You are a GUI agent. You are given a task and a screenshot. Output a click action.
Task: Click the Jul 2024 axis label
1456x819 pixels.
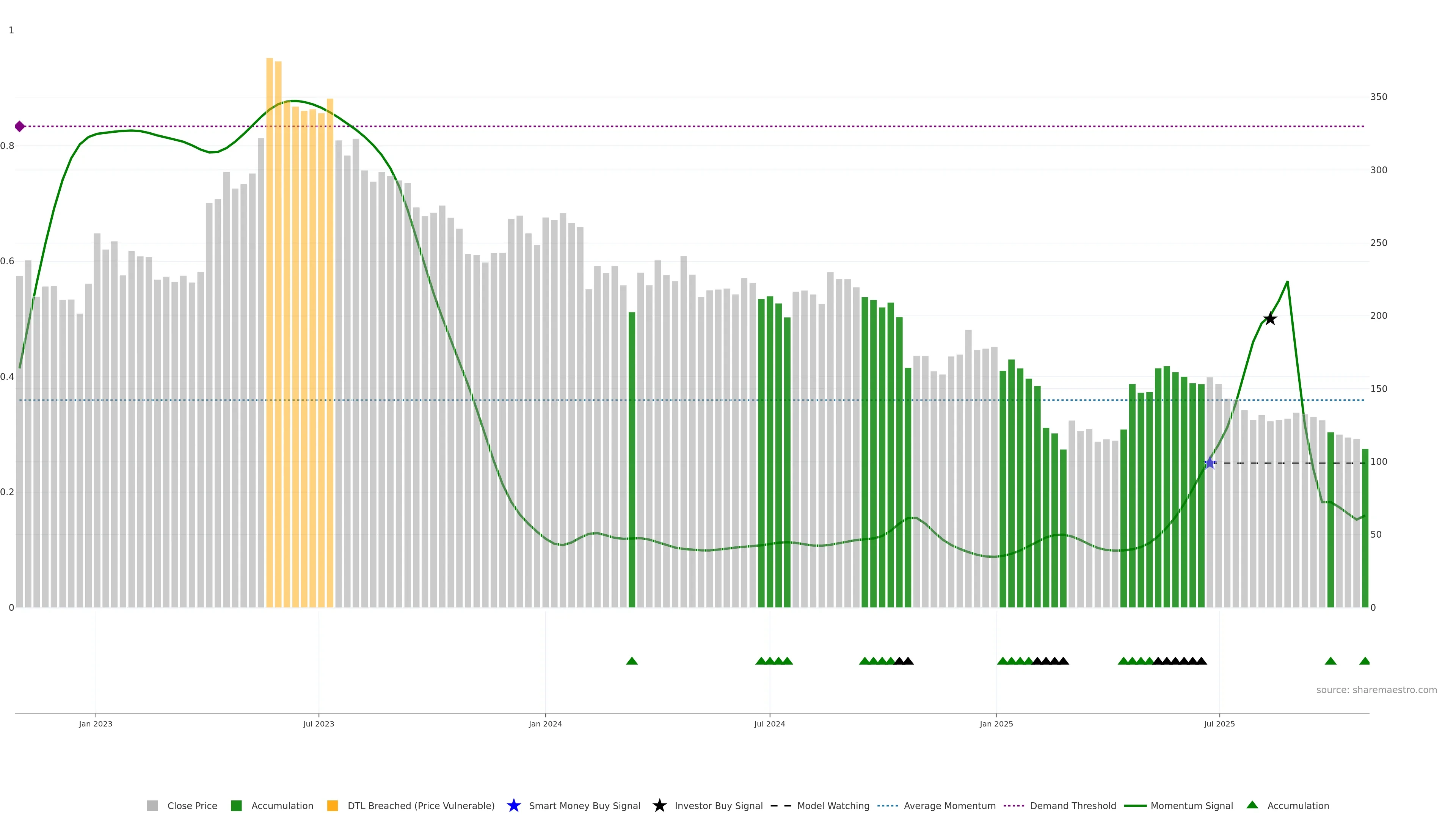(769, 724)
